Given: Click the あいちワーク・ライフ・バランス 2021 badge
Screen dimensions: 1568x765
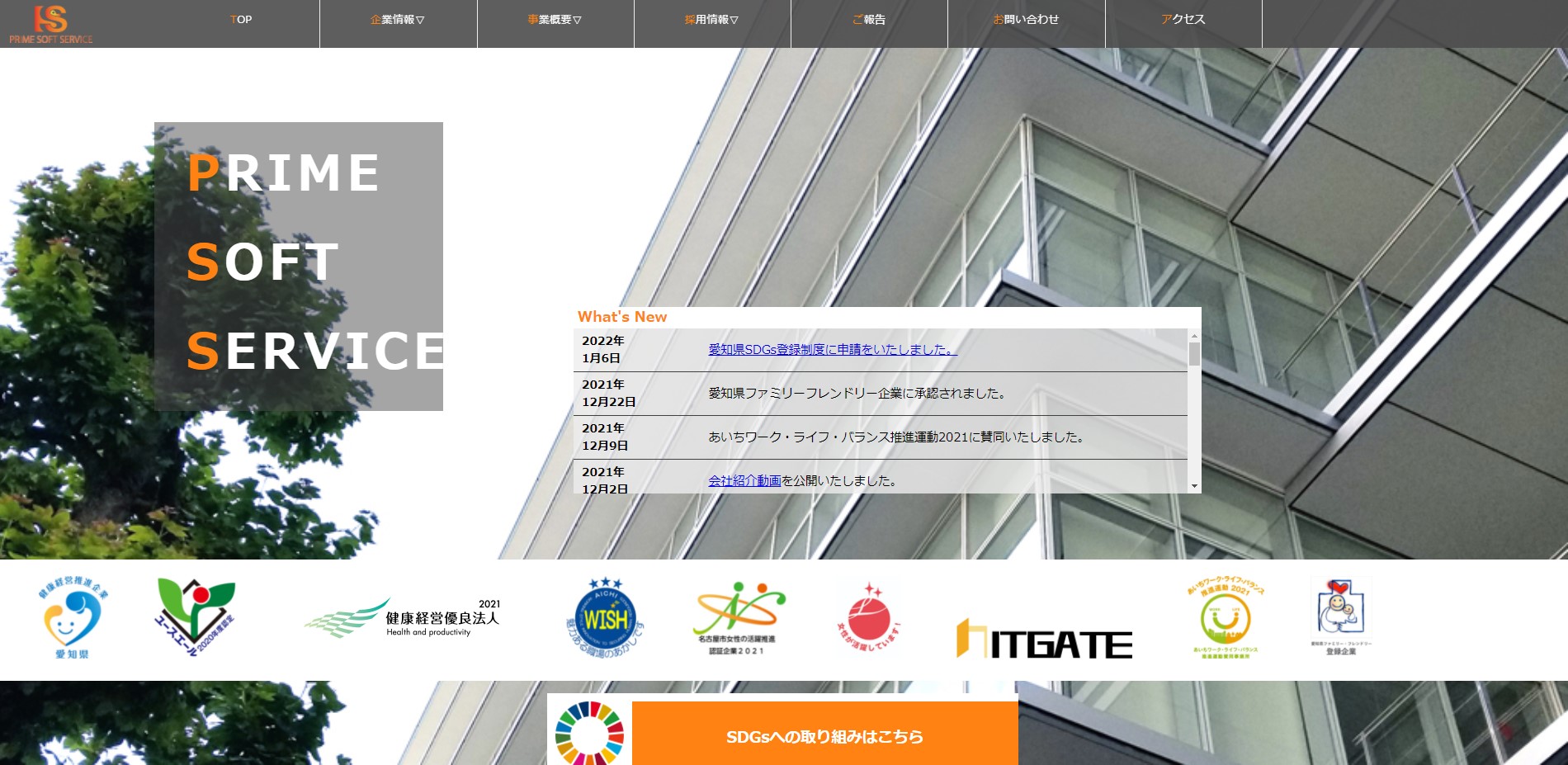Looking at the screenshot, I should tap(1226, 618).
